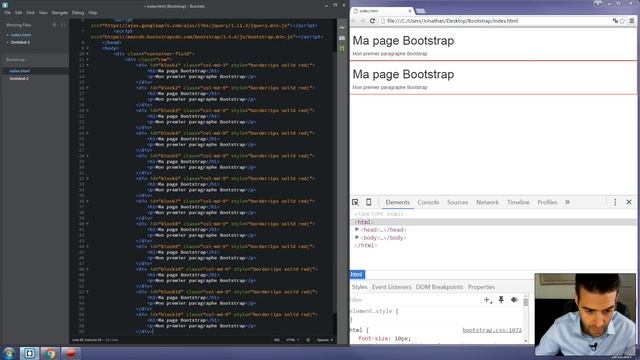
Task: Open Untitled-2 in Bootstrap project tree
Action: point(19,78)
